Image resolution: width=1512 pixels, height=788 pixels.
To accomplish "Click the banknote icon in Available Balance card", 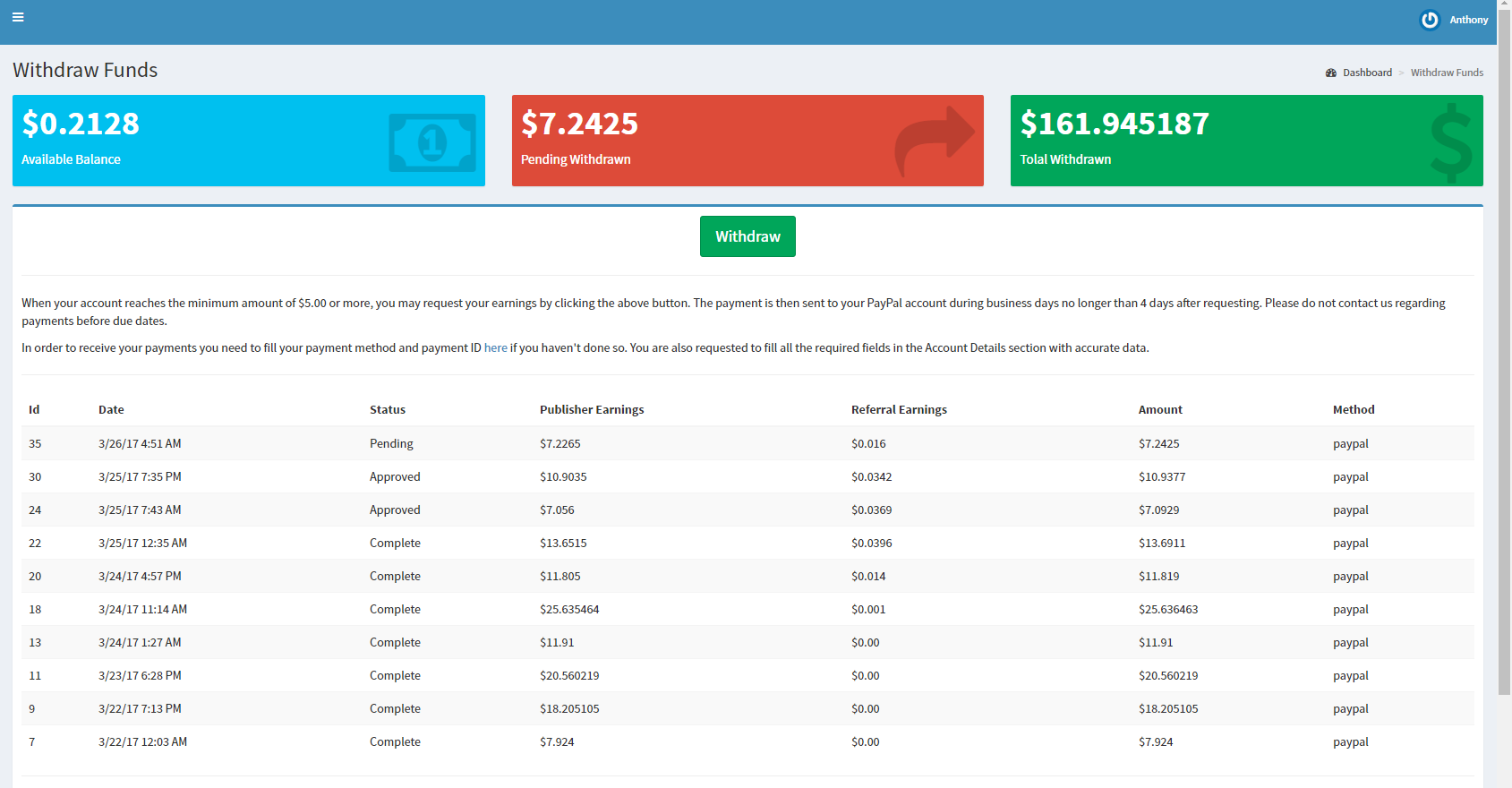I will [432, 142].
